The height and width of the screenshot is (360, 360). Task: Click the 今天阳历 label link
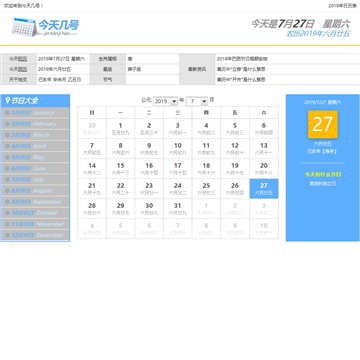18,59
